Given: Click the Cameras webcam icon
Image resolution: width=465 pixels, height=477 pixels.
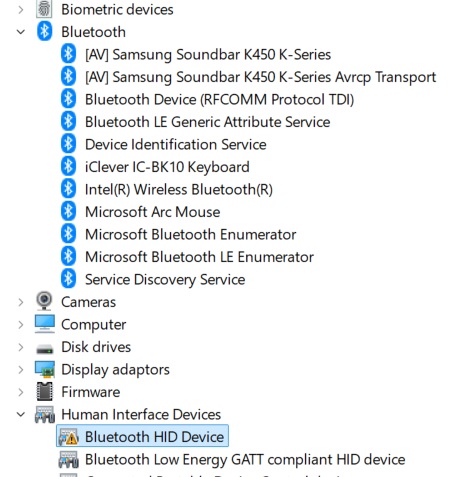Looking at the screenshot, I should pos(44,301).
